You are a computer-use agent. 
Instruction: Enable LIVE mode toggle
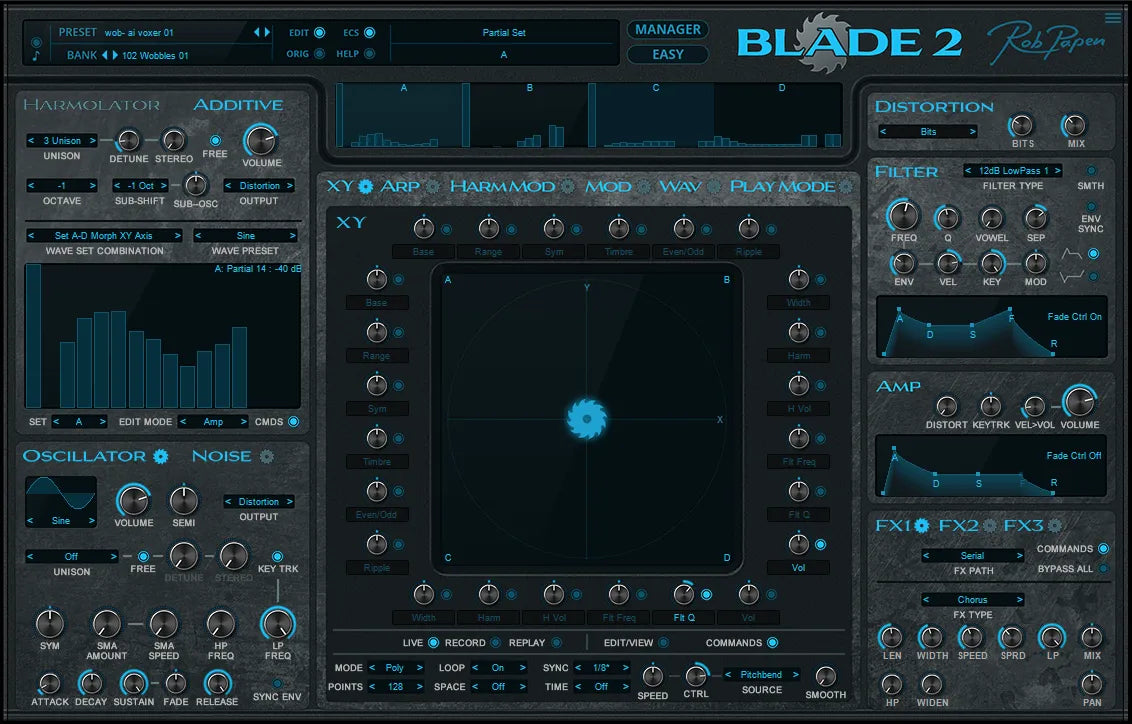[x=433, y=642]
